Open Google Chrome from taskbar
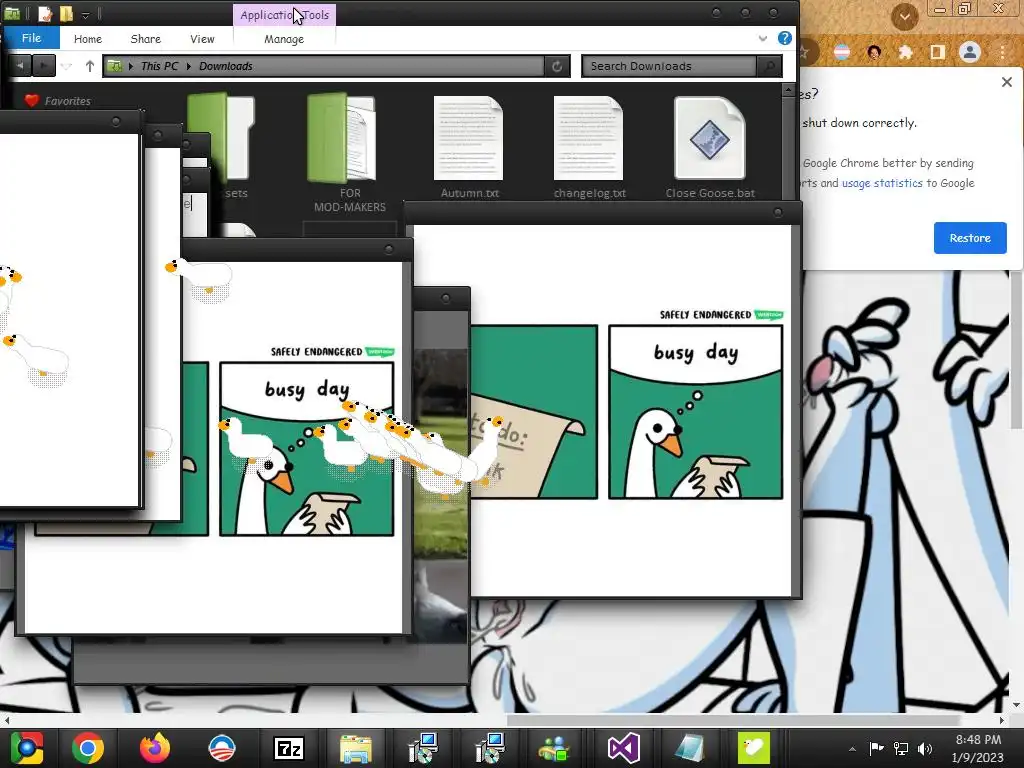The width and height of the screenshot is (1024, 768). point(88,748)
